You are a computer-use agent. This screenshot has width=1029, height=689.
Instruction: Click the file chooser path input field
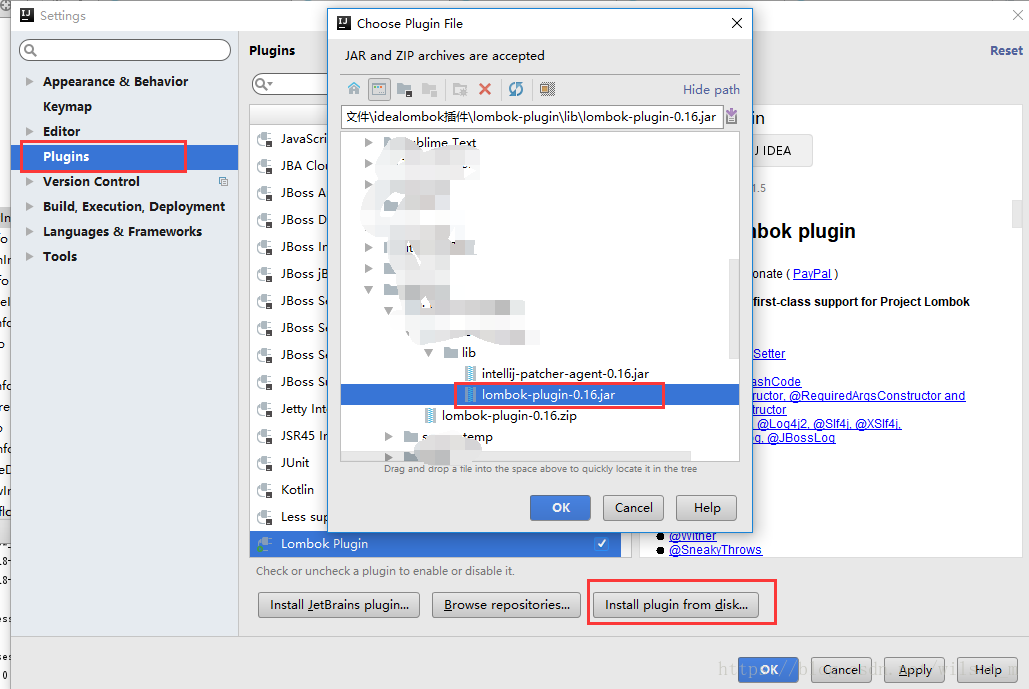click(x=532, y=117)
